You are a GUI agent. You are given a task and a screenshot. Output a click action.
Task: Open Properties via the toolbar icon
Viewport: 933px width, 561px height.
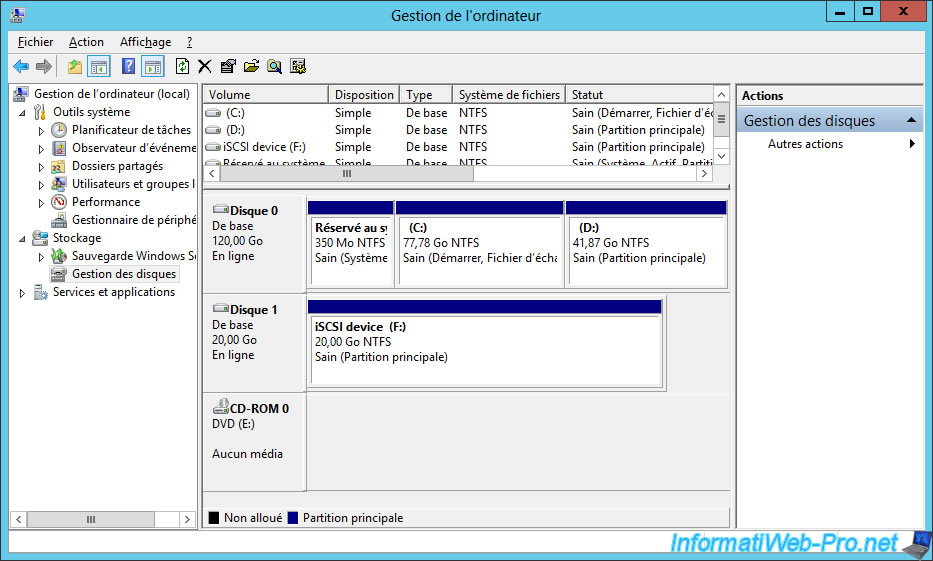[x=228, y=67]
